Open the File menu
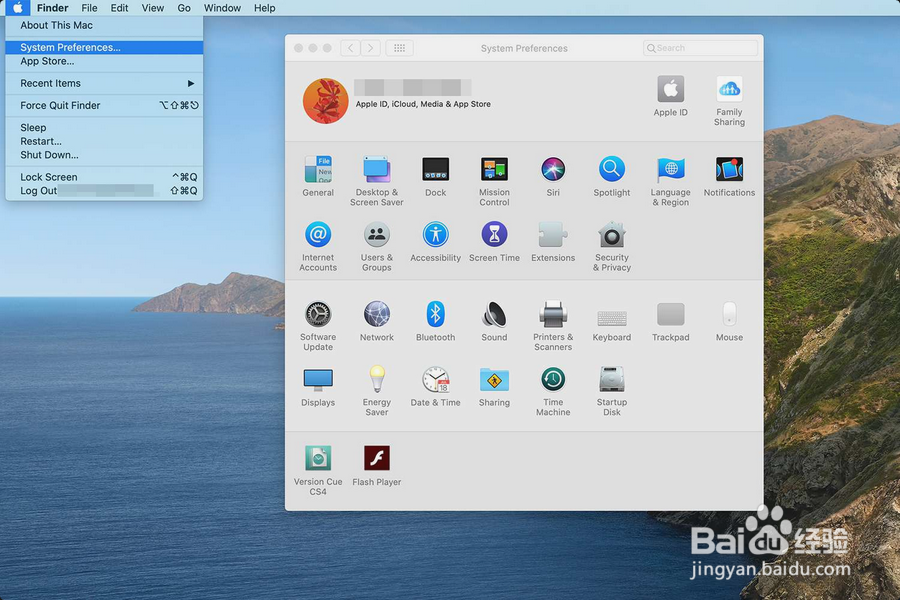This screenshot has width=900, height=600. pyautogui.click(x=89, y=8)
